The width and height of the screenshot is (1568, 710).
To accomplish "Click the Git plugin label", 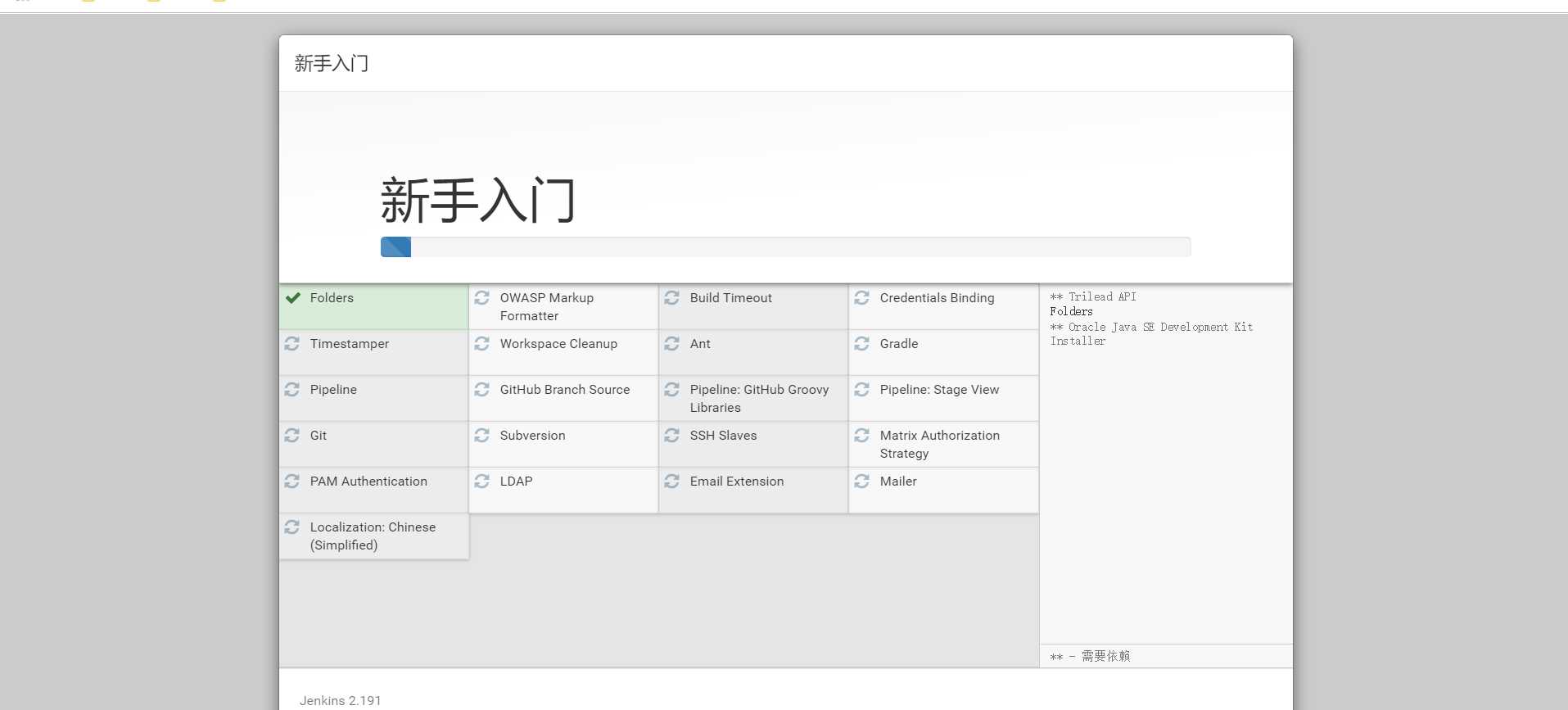I will (319, 436).
